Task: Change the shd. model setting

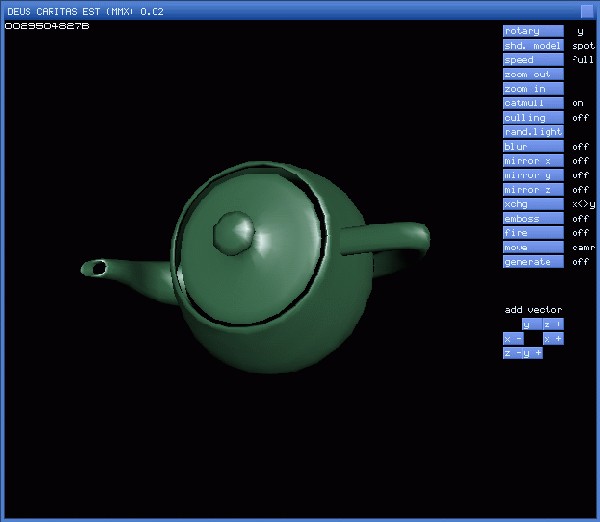Action: click(x=533, y=46)
